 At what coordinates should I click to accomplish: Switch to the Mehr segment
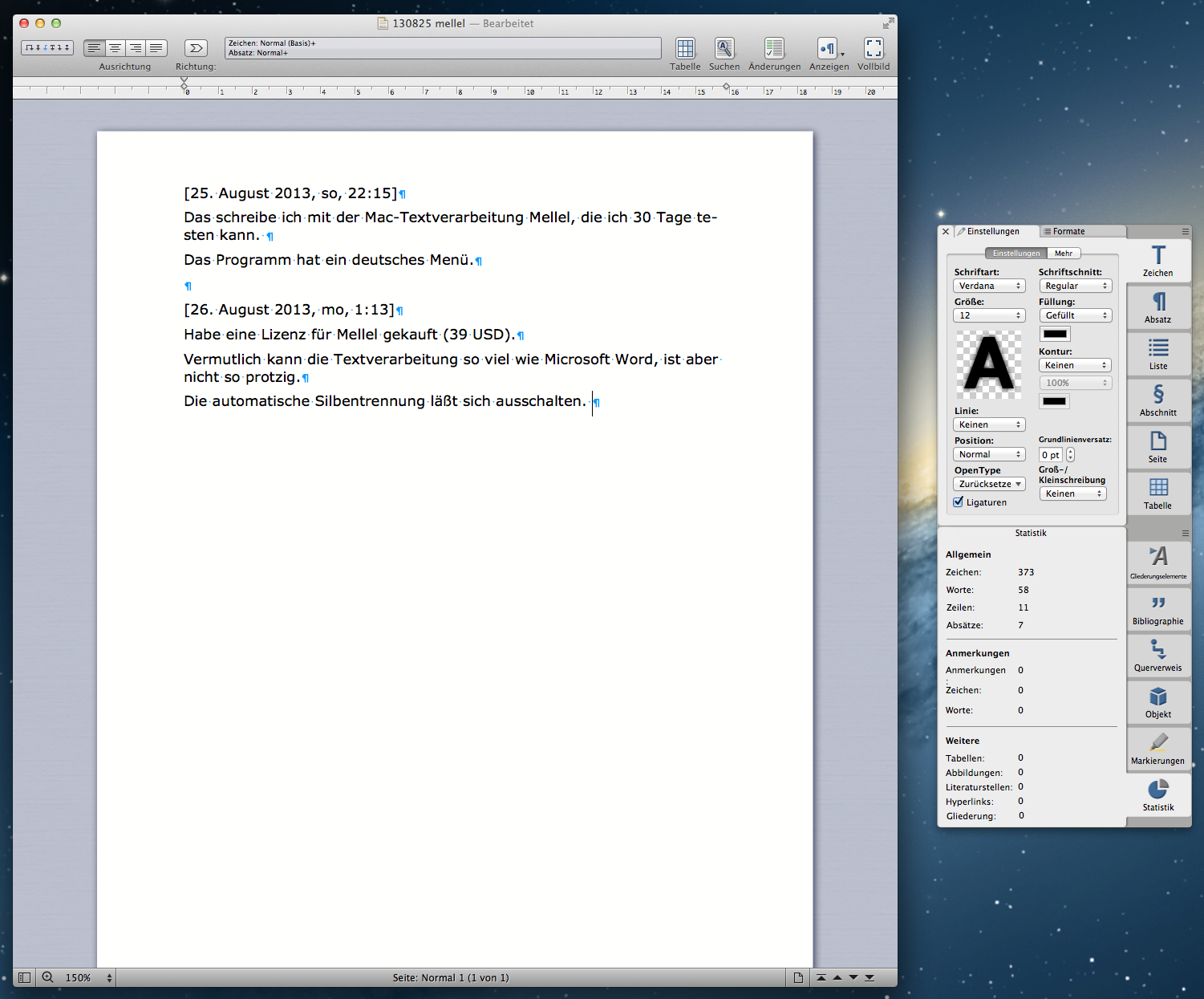click(x=1064, y=253)
